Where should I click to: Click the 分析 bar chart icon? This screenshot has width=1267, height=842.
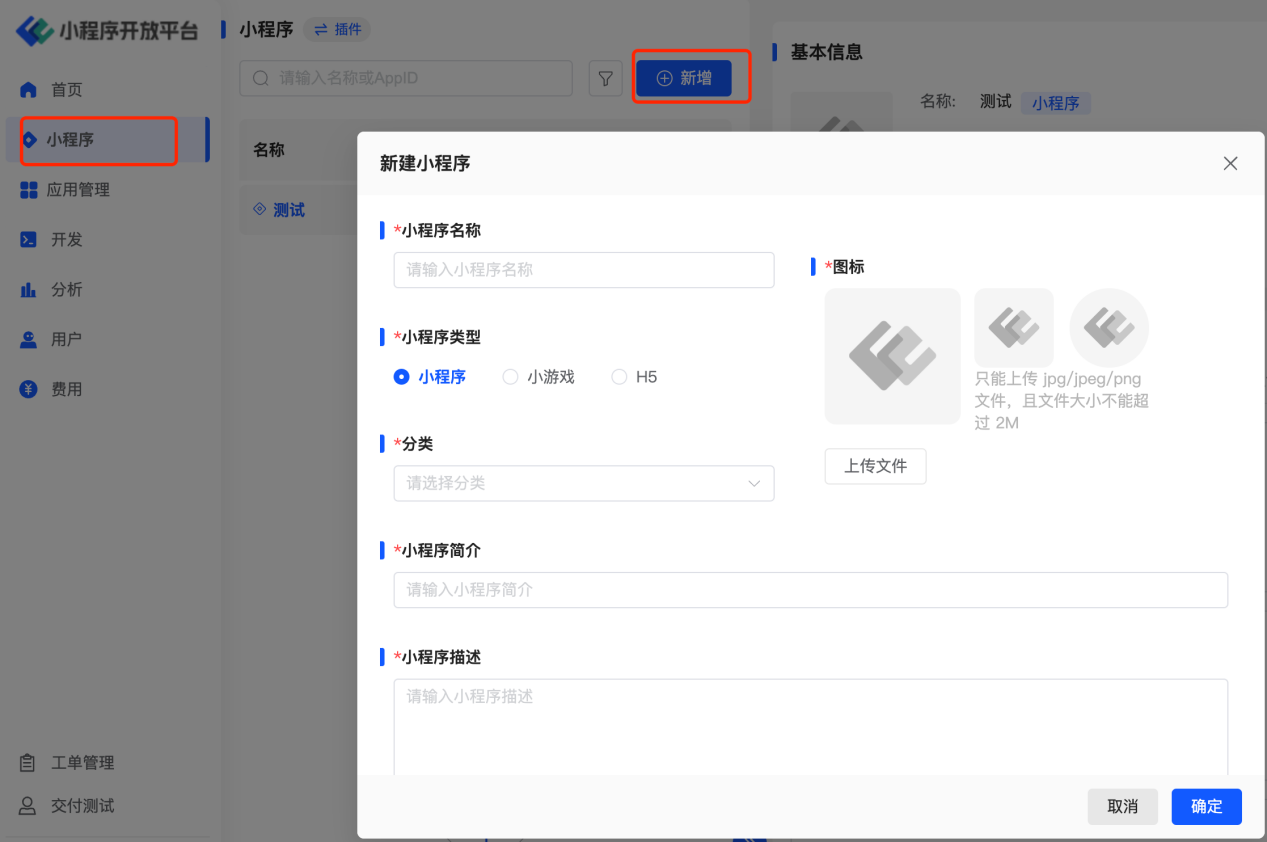pyautogui.click(x=29, y=290)
